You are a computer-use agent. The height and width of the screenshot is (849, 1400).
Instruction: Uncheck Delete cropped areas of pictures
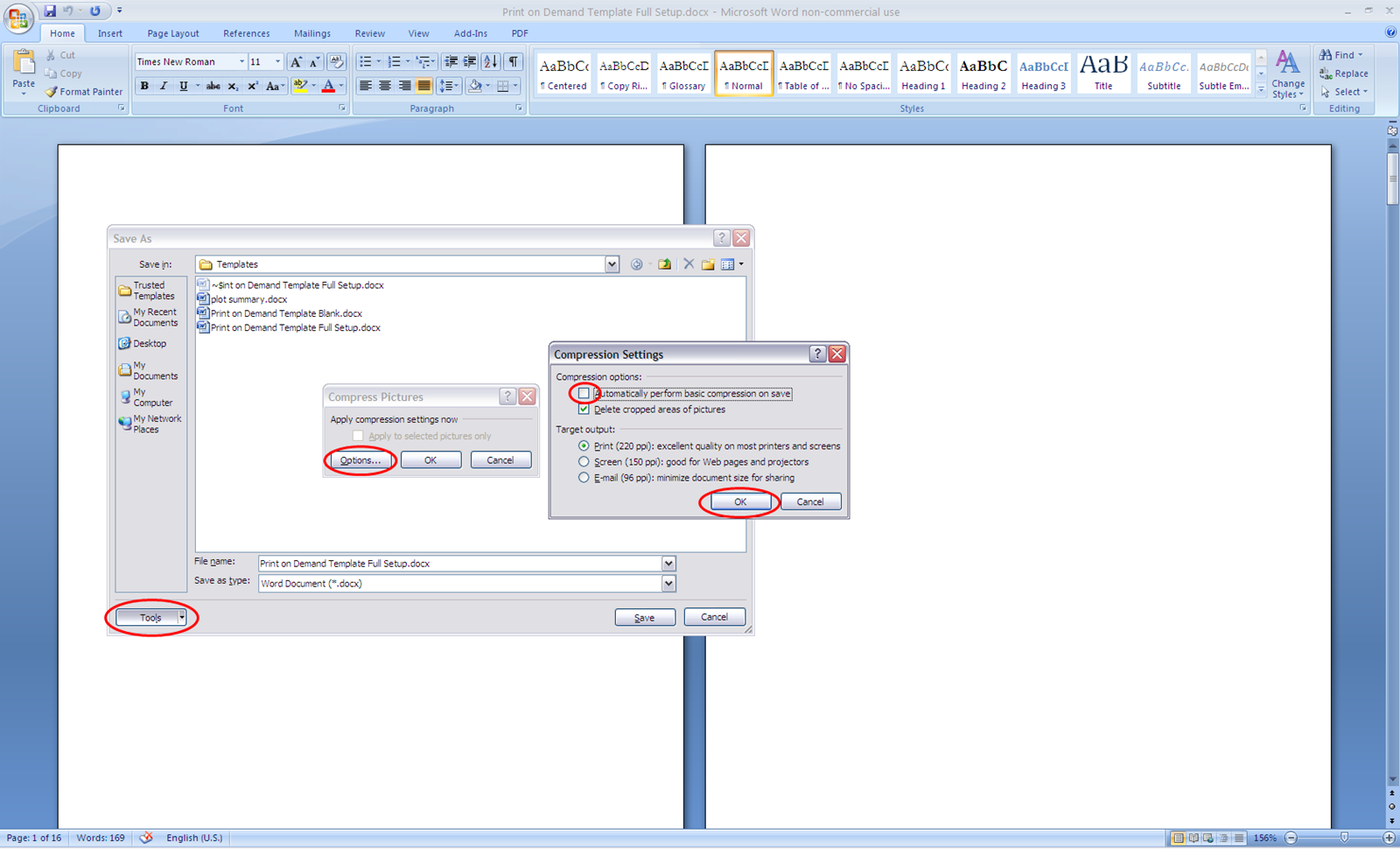pos(584,409)
